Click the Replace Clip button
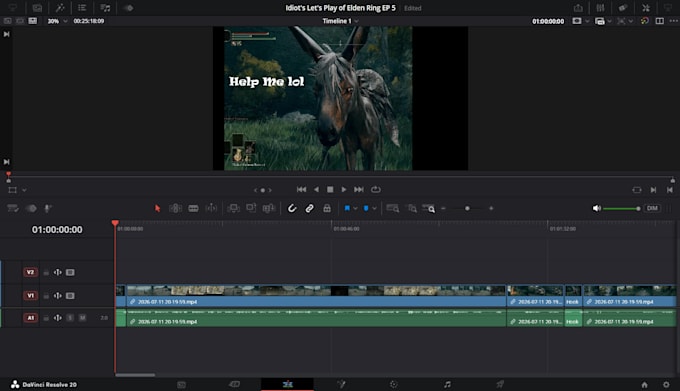The width and height of the screenshot is (680, 391). (269, 209)
